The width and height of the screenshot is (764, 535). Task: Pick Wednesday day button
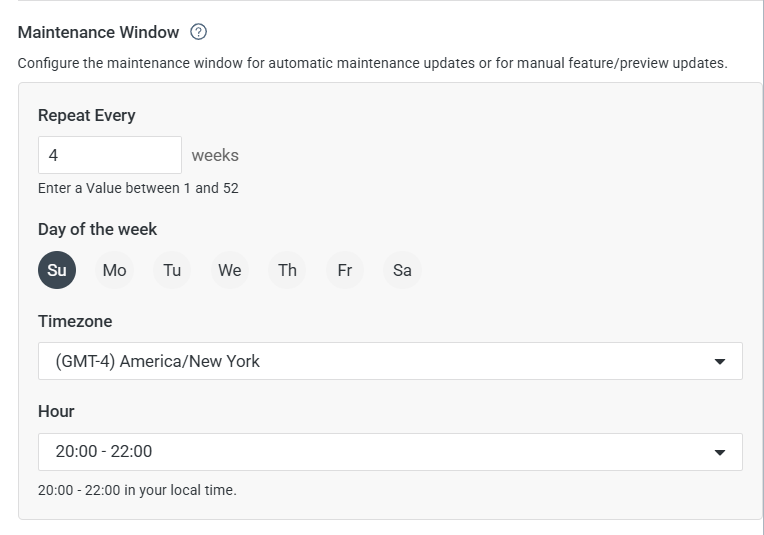tap(229, 270)
